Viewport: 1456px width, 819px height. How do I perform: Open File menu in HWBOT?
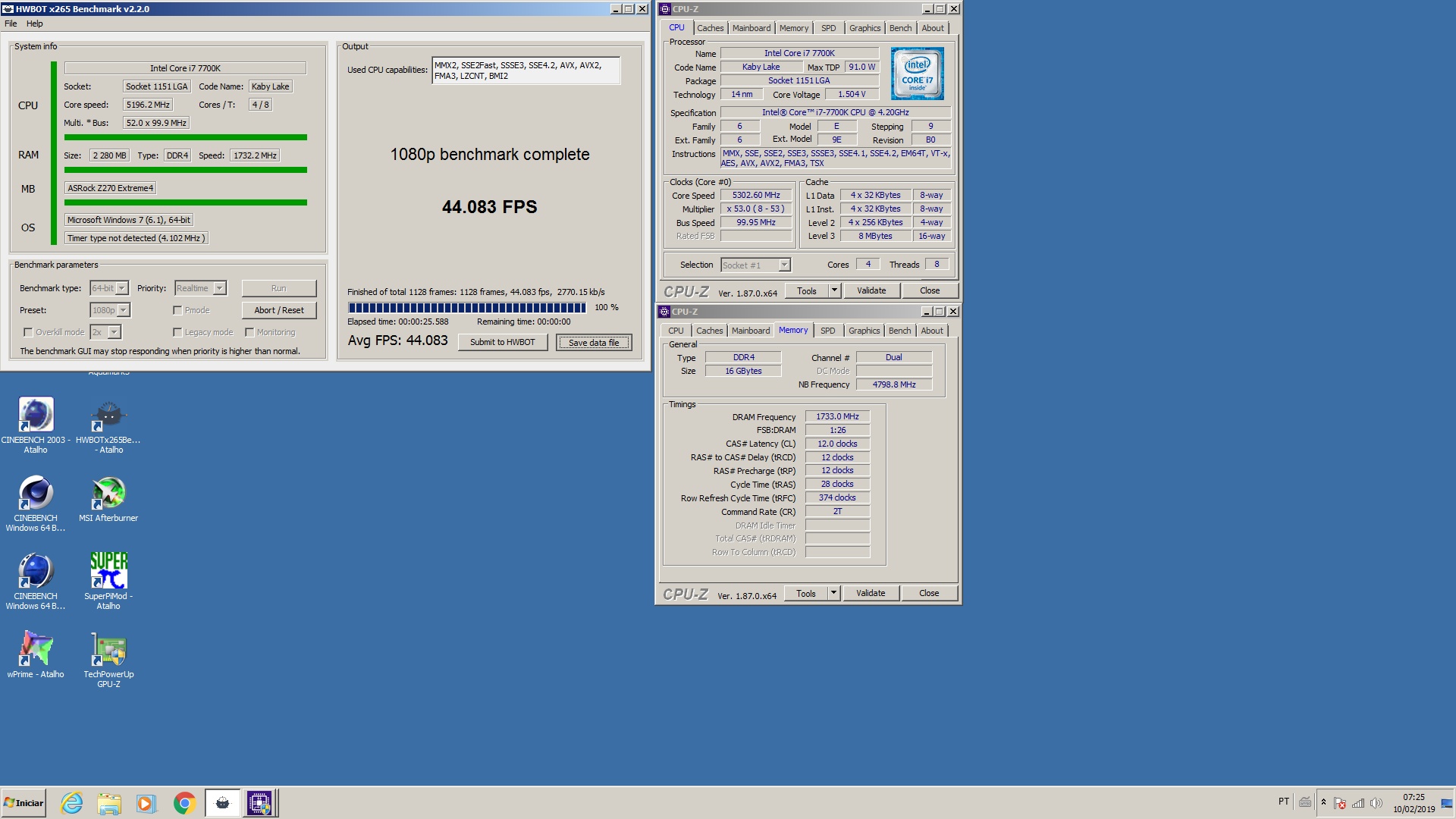(x=11, y=24)
